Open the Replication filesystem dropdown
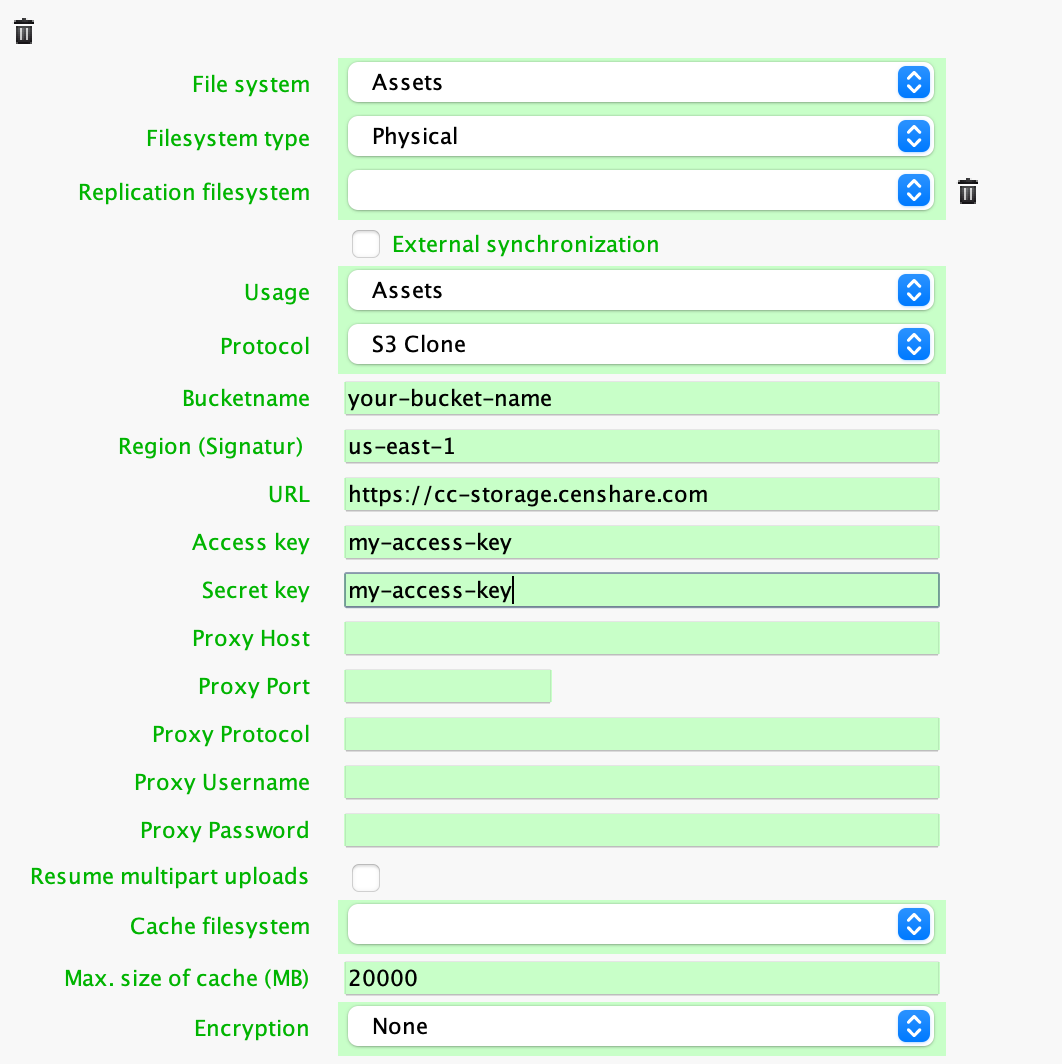 (640, 190)
